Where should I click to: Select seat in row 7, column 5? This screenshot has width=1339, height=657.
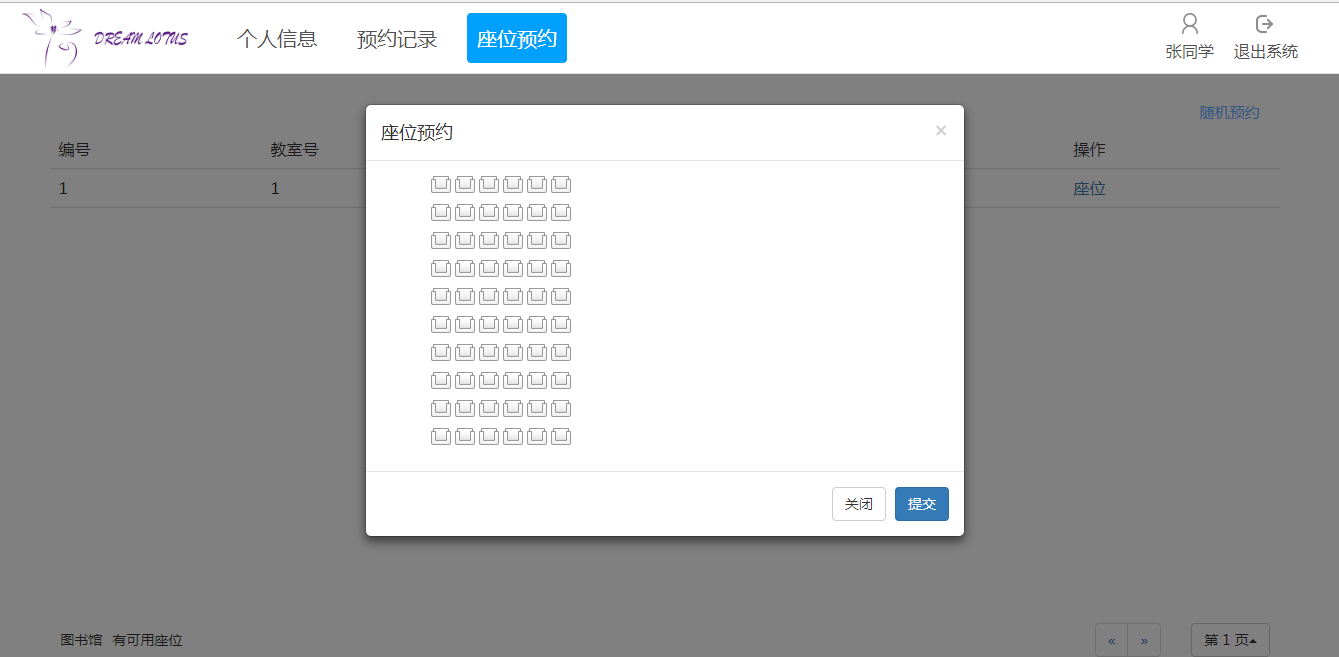click(537, 353)
